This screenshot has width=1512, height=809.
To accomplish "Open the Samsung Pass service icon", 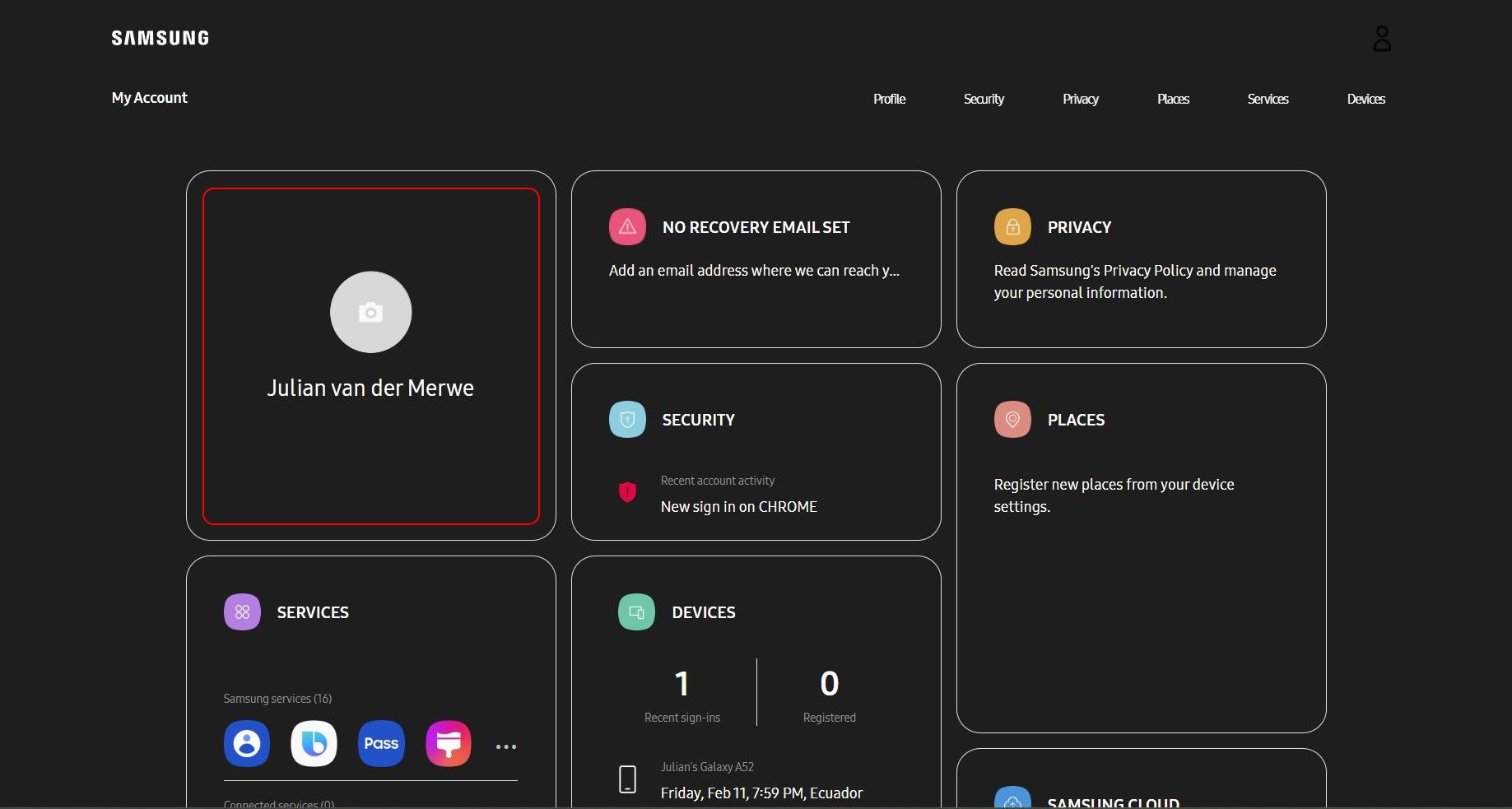I will pyautogui.click(x=381, y=743).
